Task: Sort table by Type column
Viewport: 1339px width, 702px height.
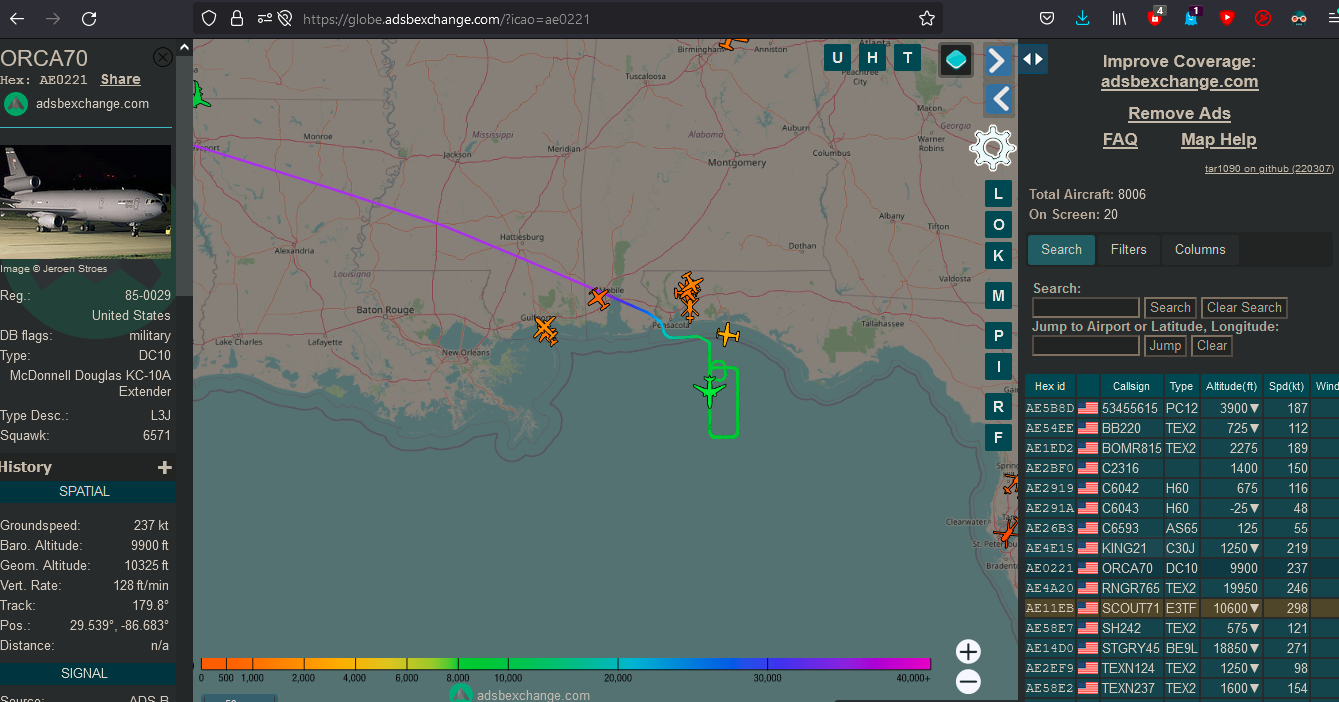Action: (1181, 386)
